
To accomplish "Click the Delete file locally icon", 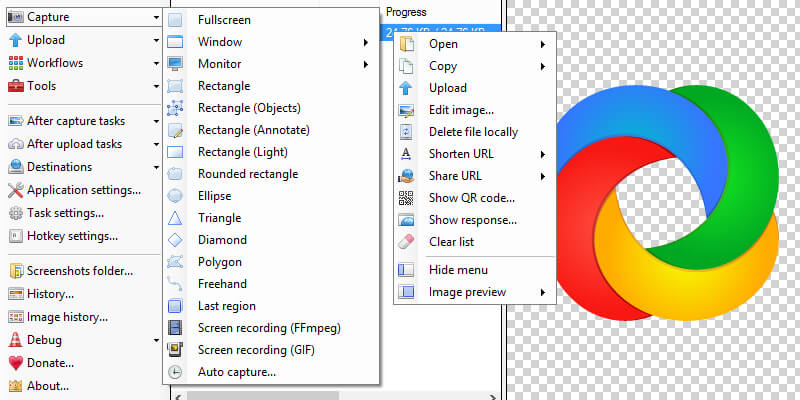I will 406,132.
